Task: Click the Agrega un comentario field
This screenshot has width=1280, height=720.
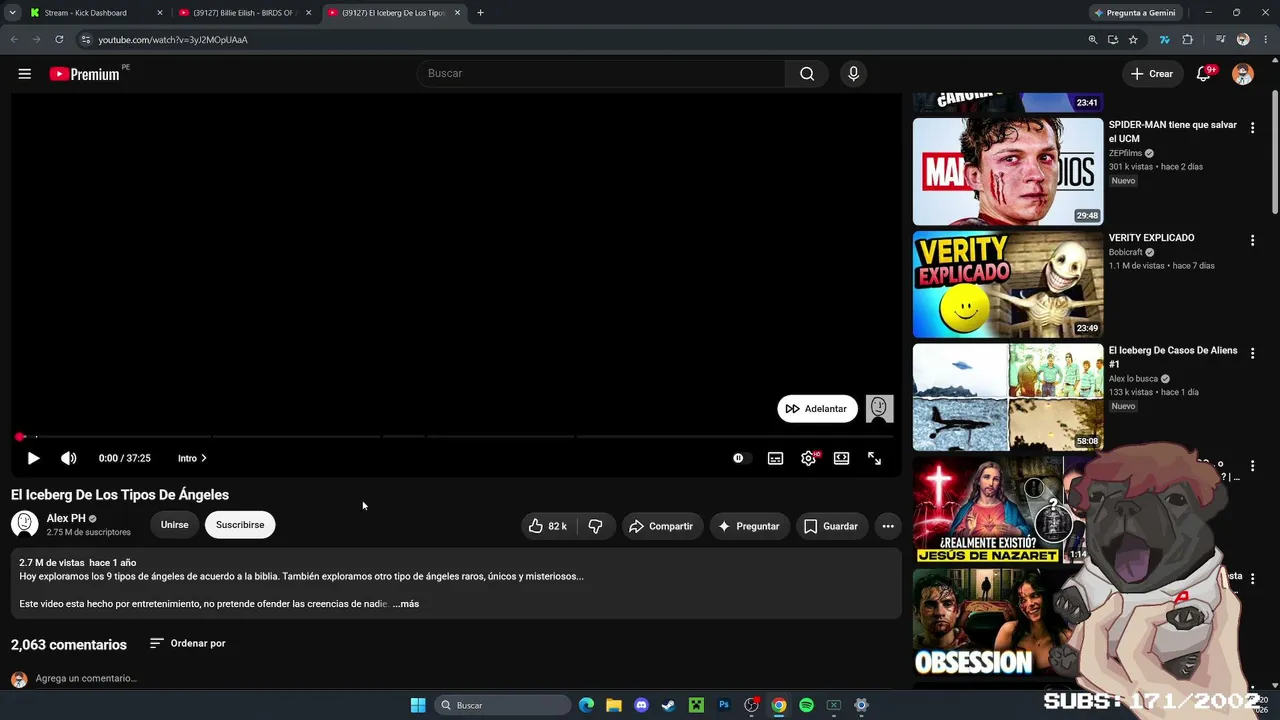Action: coord(86,678)
